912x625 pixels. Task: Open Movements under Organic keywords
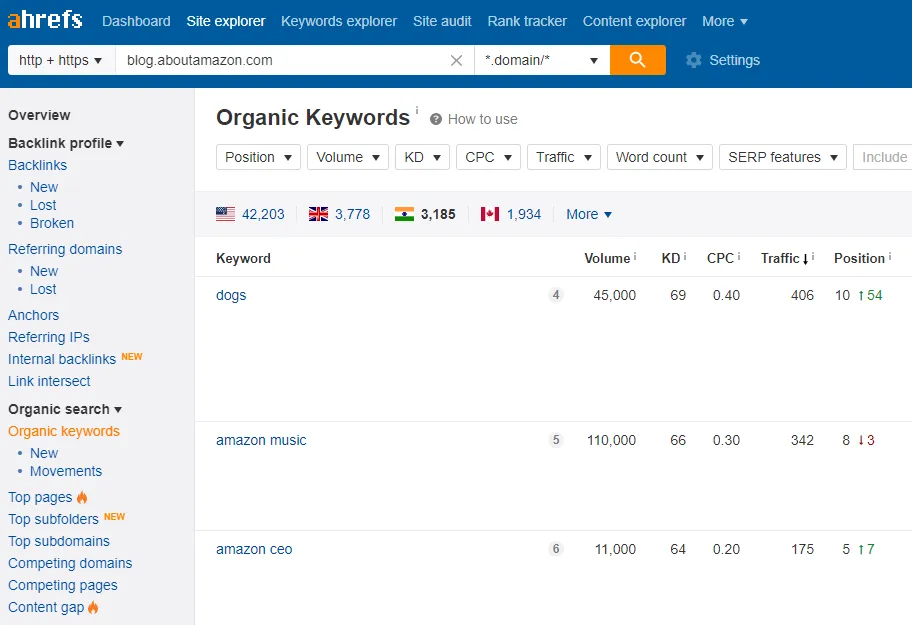(x=66, y=471)
